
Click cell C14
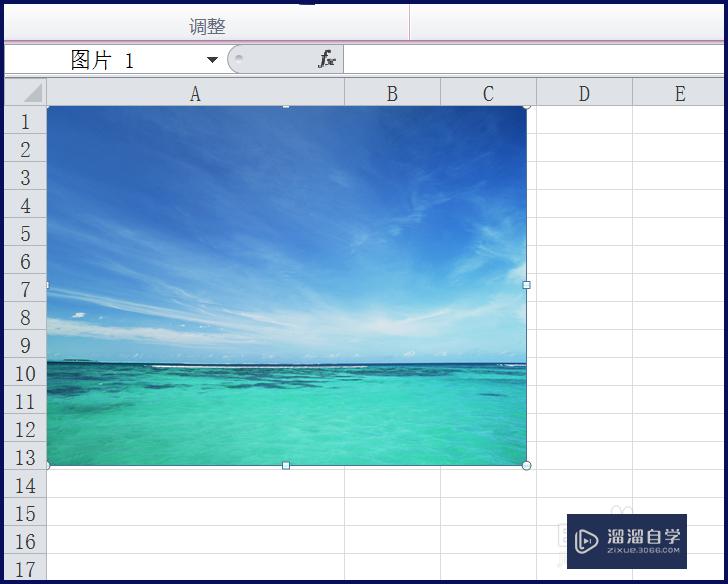pos(488,484)
